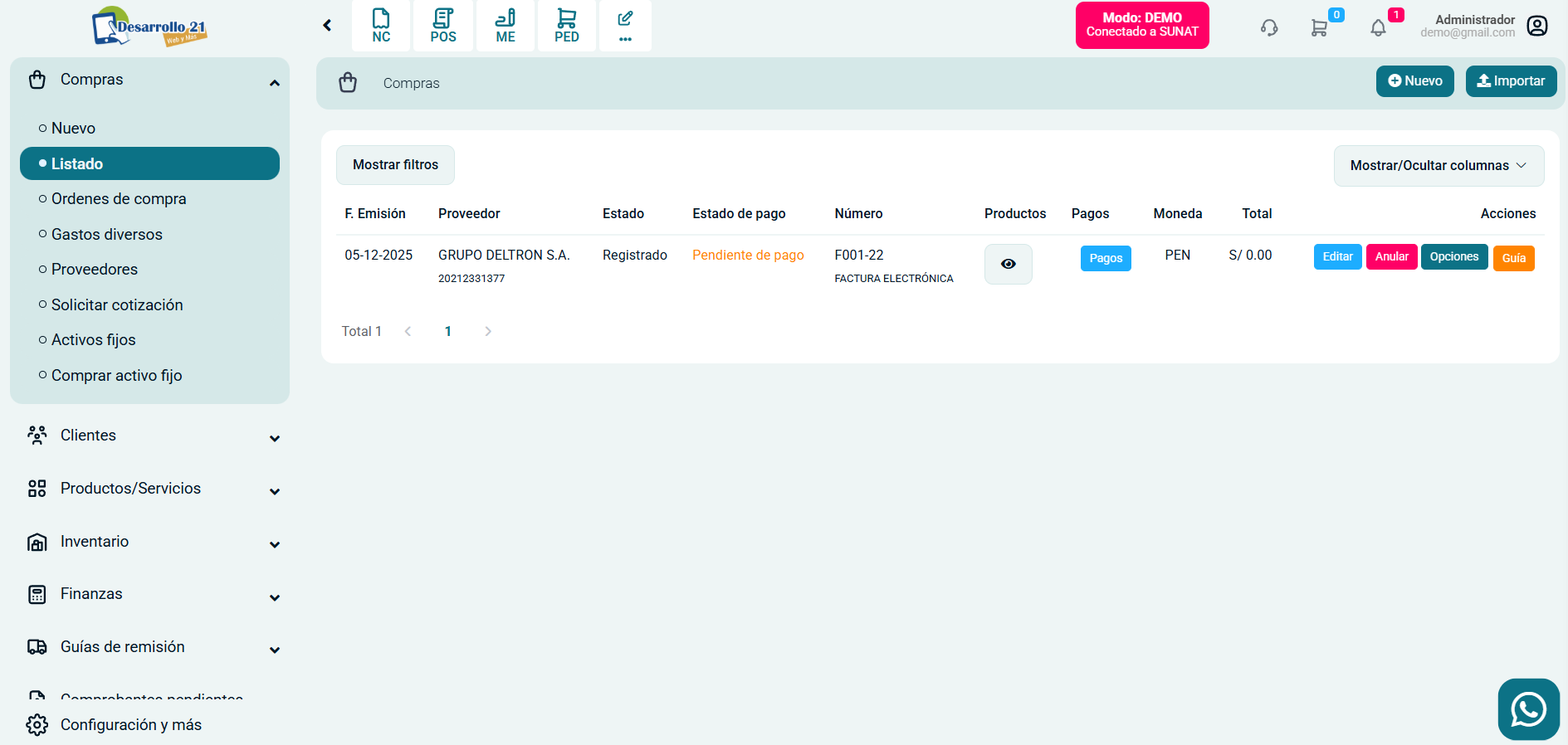1568x745 pixels.
Task: Click the Nuevo button to add purchase
Action: tap(1414, 81)
